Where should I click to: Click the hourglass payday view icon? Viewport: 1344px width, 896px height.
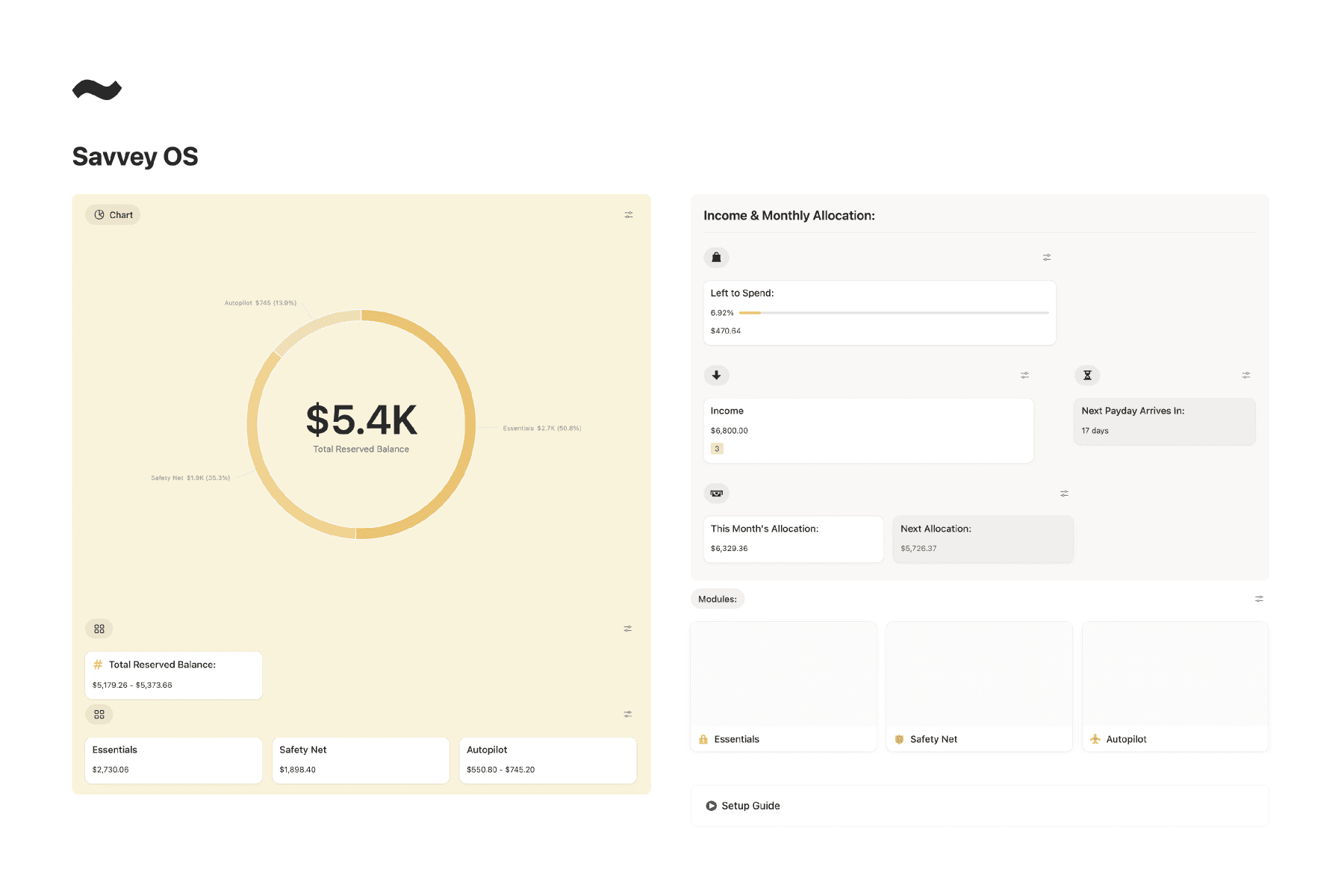point(1087,376)
